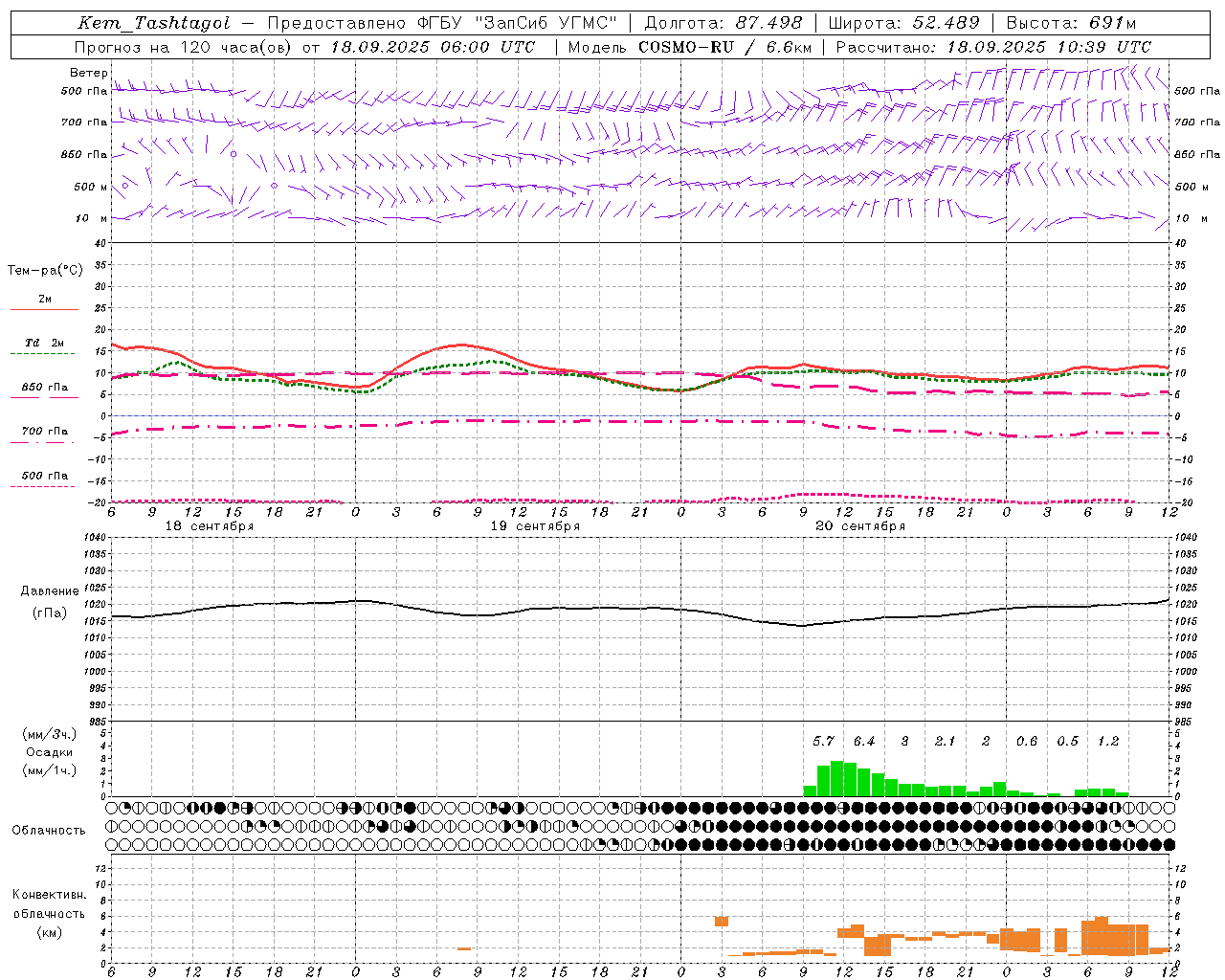This screenshot has height=980, width=1225.
Task: Click the dashed green line sample under 'Td 2м'
Action: coord(44,354)
